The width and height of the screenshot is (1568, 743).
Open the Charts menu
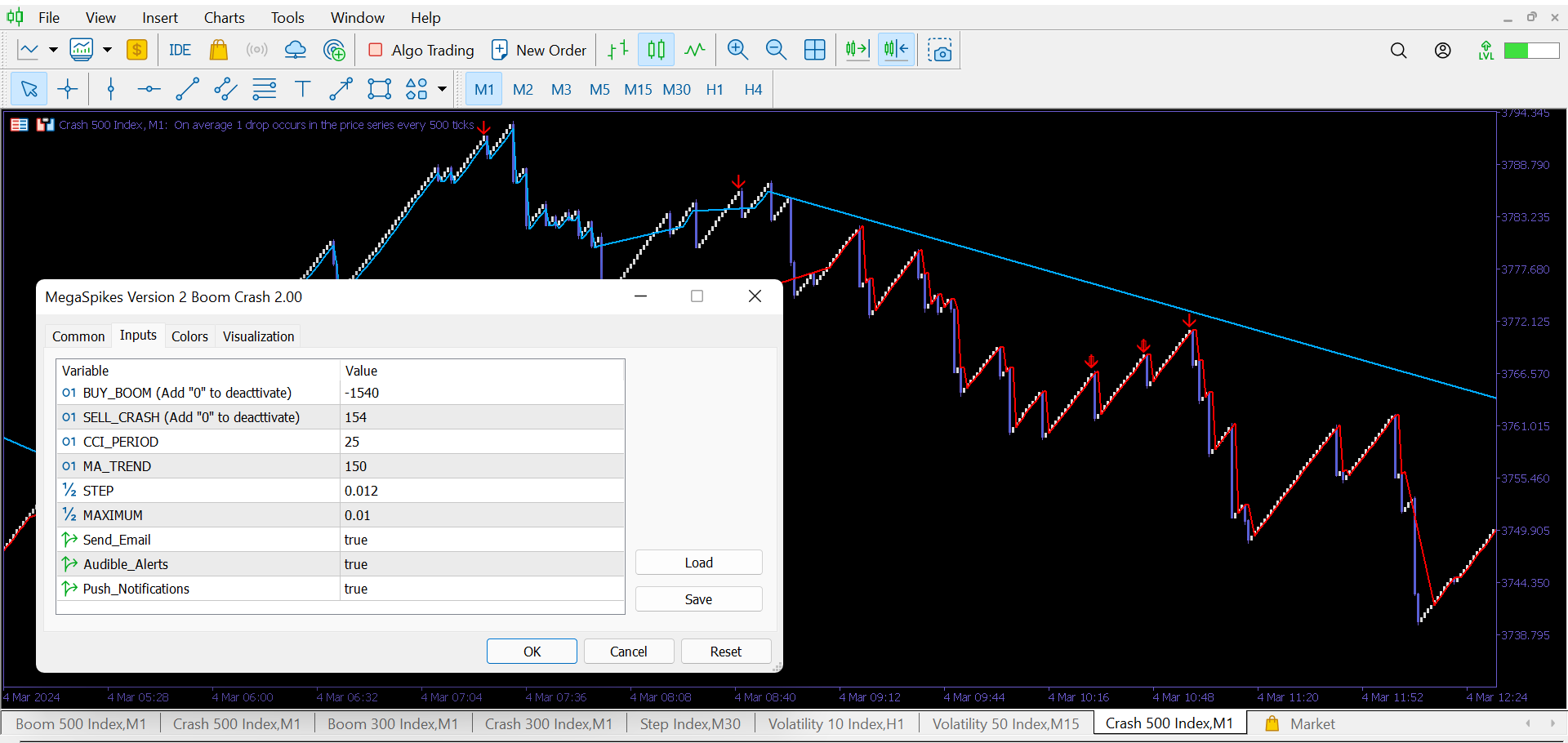click(223, 17)
